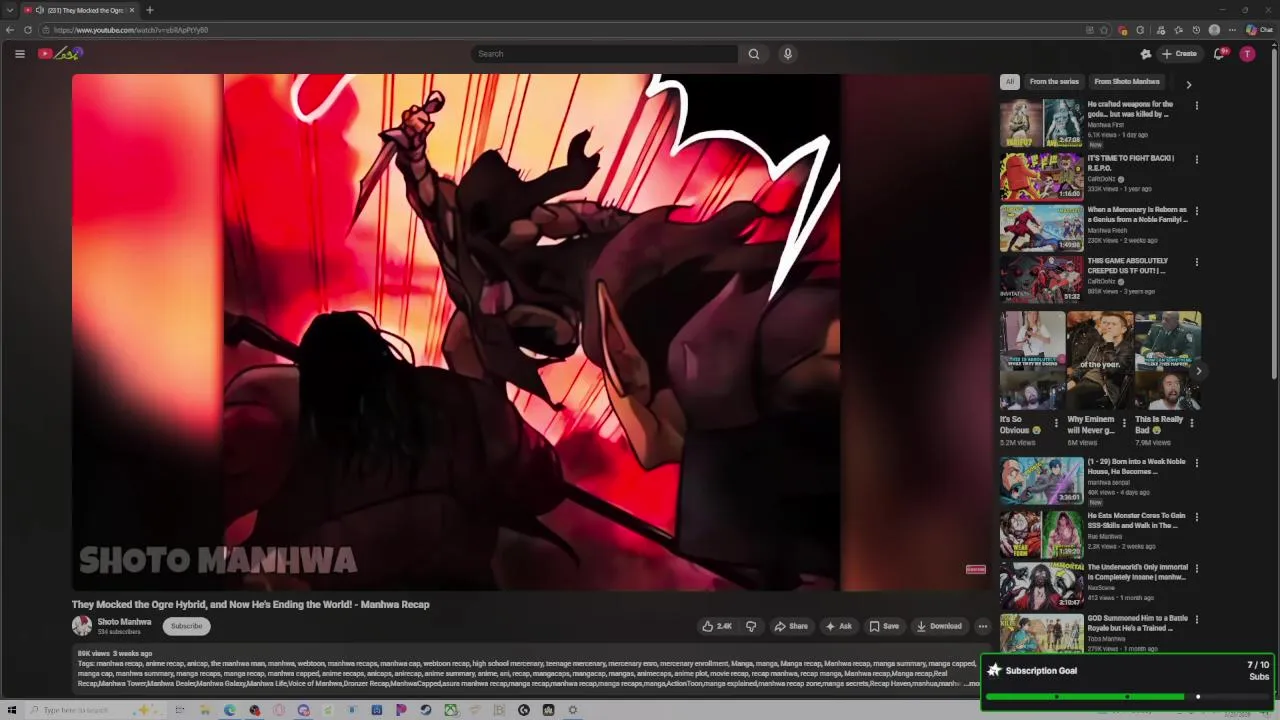Open the Ask AI button

(x=838, y=626)
